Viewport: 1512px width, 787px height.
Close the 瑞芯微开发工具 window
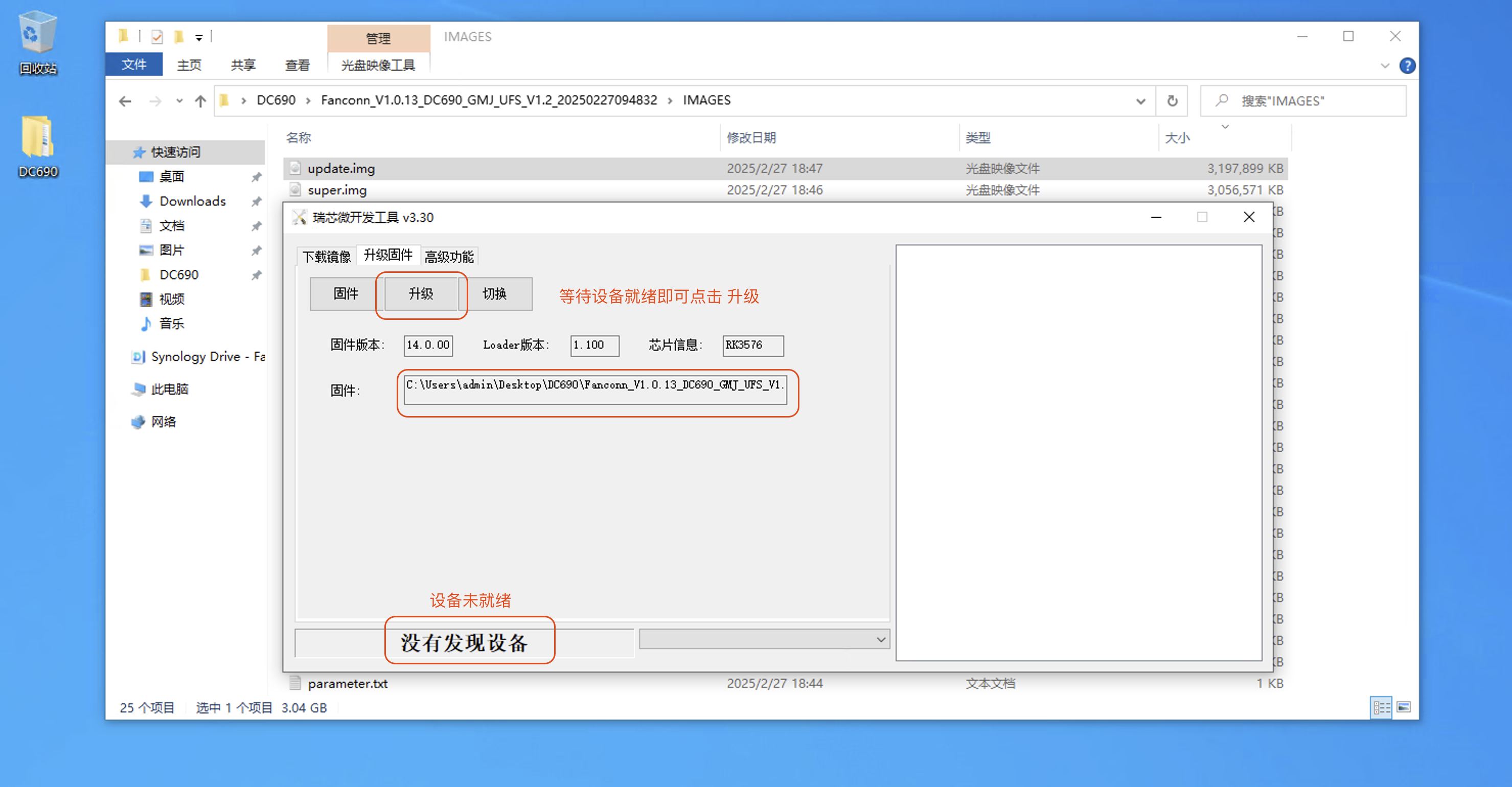tap(1249, 217)
